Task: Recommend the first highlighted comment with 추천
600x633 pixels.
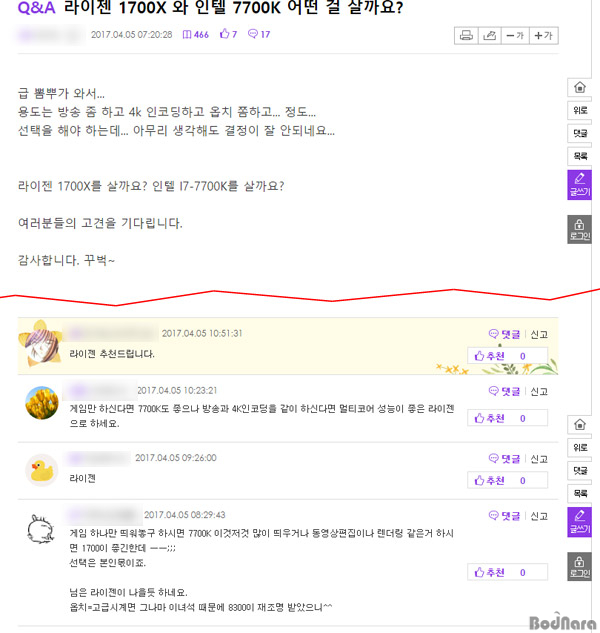Action: [507, 356]
